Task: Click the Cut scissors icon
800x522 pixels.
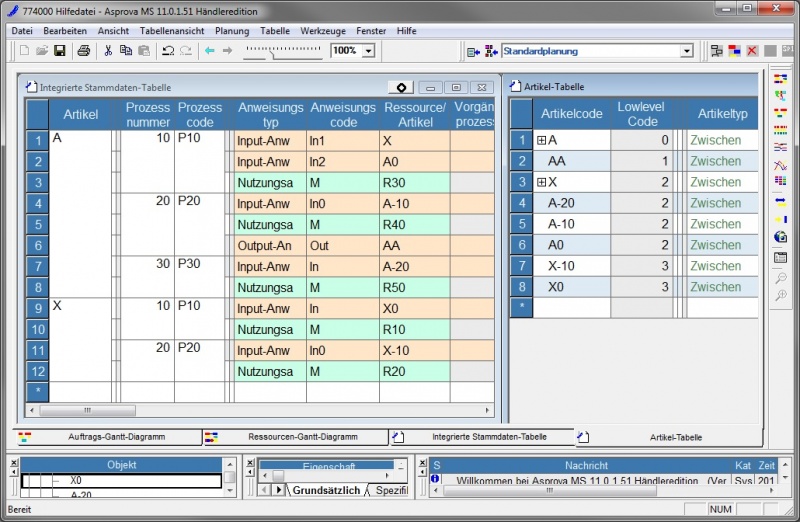Action: coord(108,50)
